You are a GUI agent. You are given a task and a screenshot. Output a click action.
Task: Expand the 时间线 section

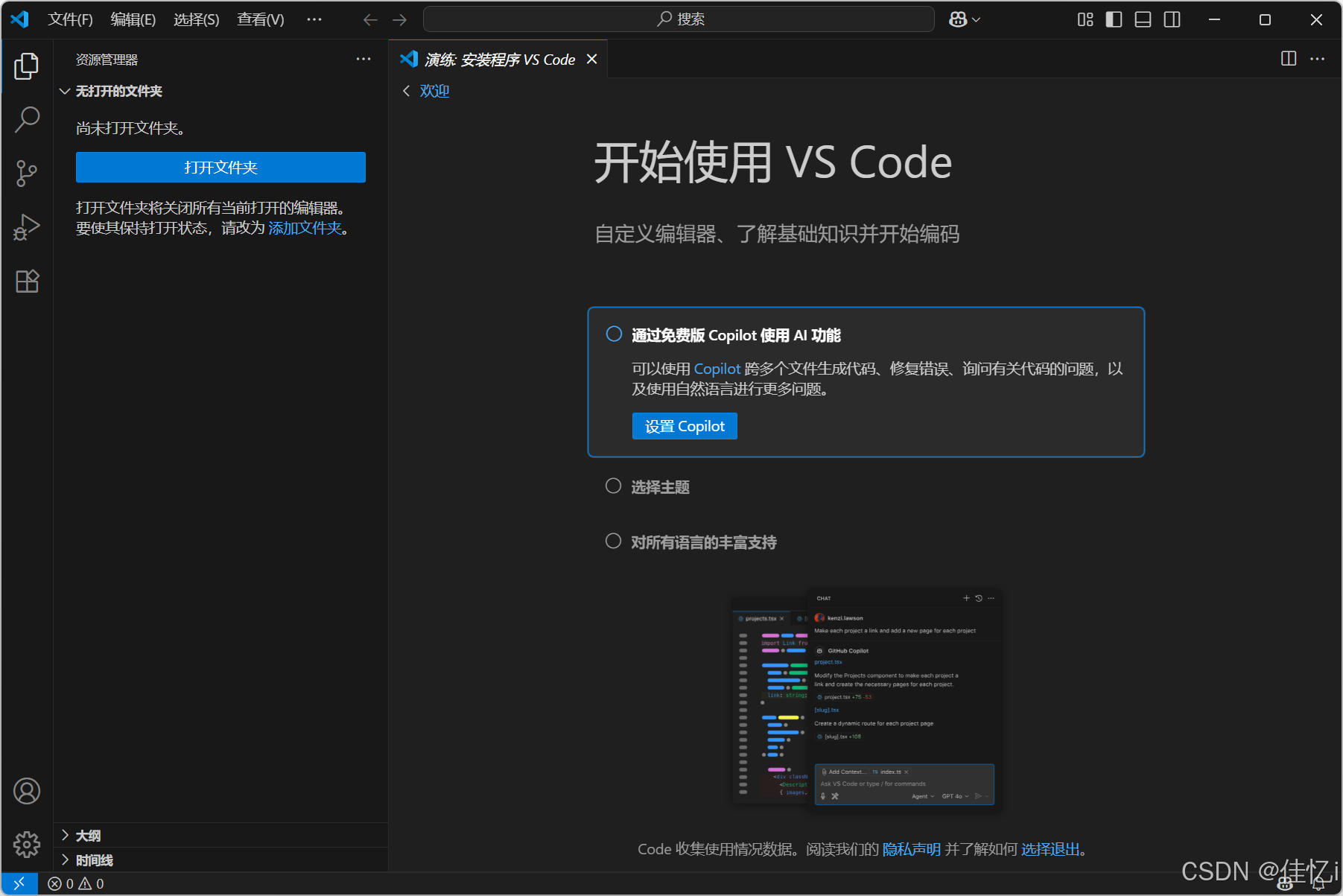(66, 860)
